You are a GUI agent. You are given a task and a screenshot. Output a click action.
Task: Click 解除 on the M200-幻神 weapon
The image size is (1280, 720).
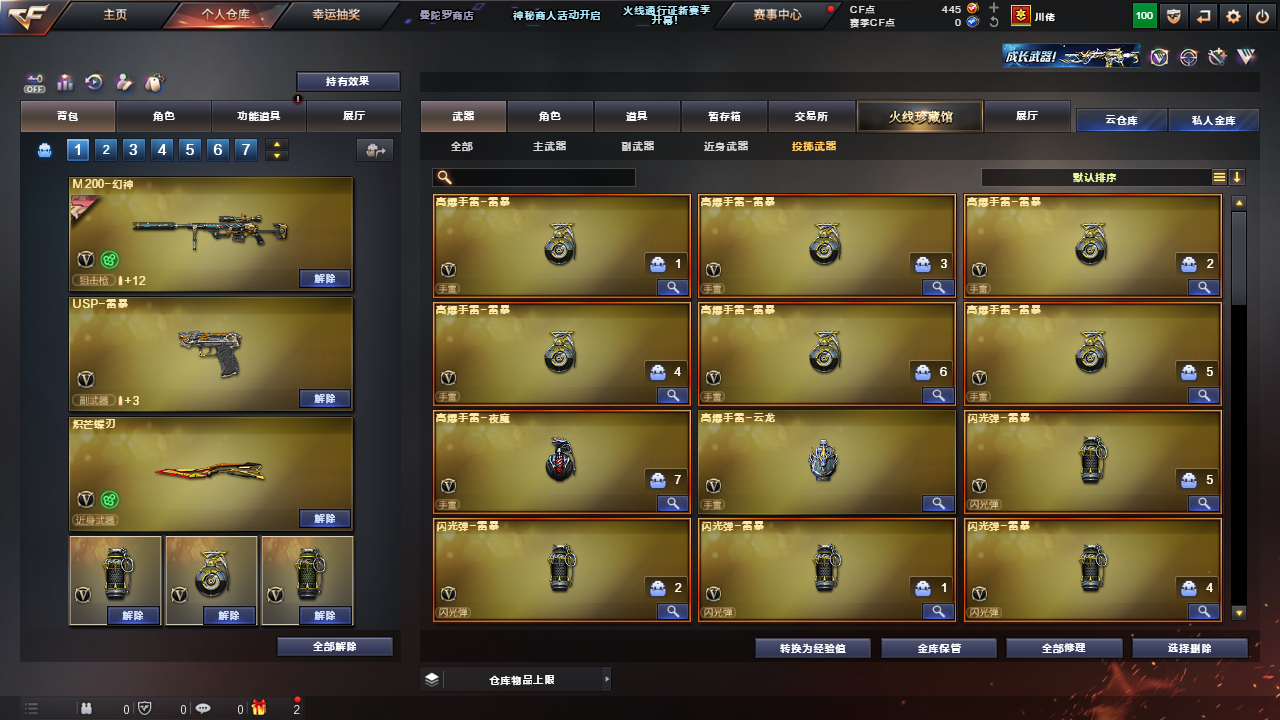point(325,279)
